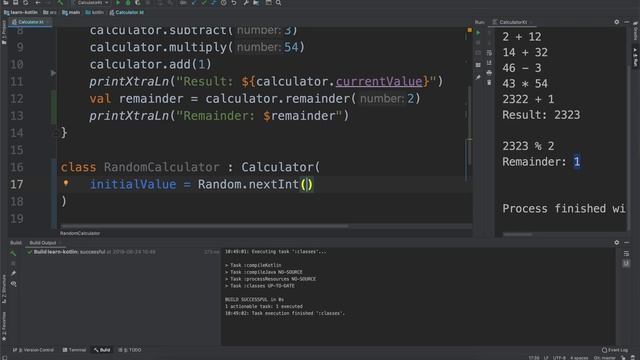This screenshot has height=360, width=640.
Task: Open the Event Log in status bar
Action: [x=615, y=350]
